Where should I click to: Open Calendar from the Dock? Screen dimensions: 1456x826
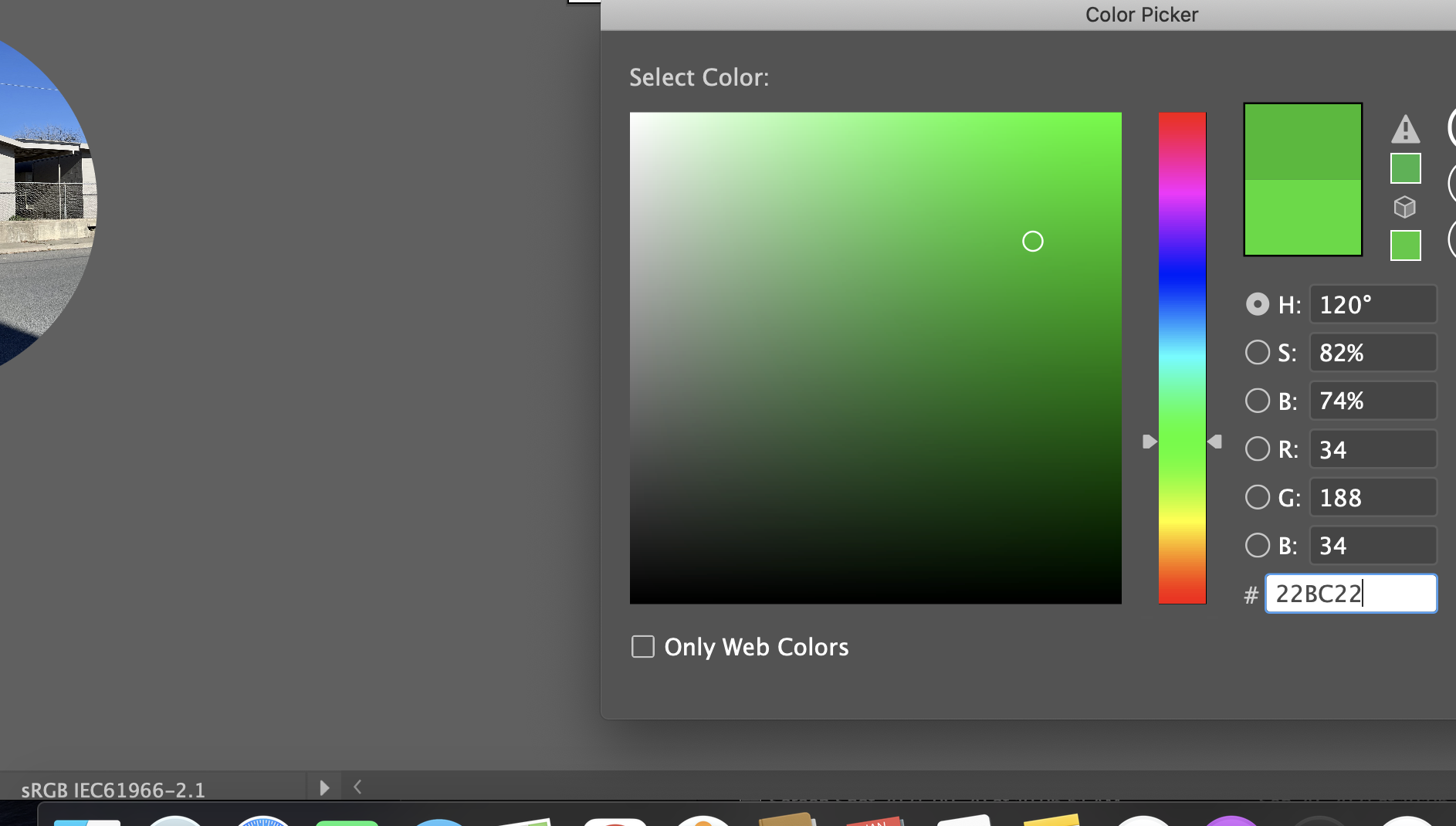pyautogui.click(x=876, y=820)
